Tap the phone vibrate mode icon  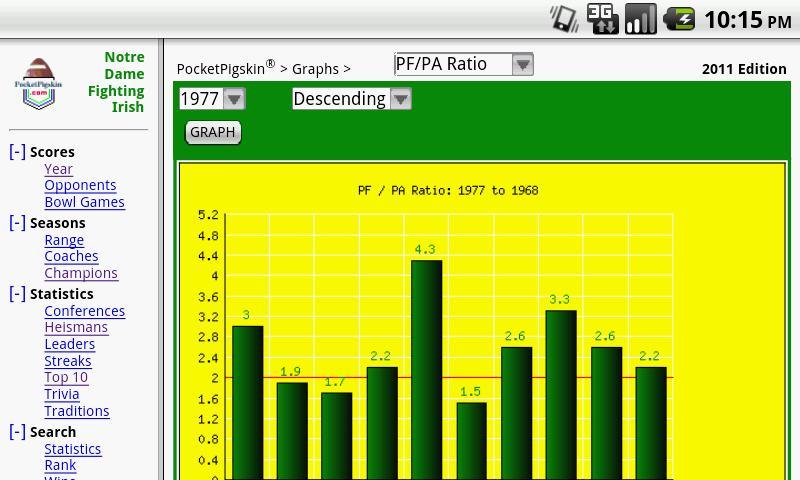(x=564, y=19)
